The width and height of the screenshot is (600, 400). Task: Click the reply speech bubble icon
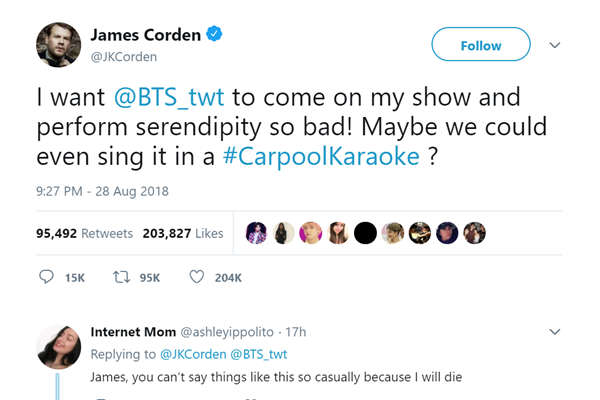[46, 277]
